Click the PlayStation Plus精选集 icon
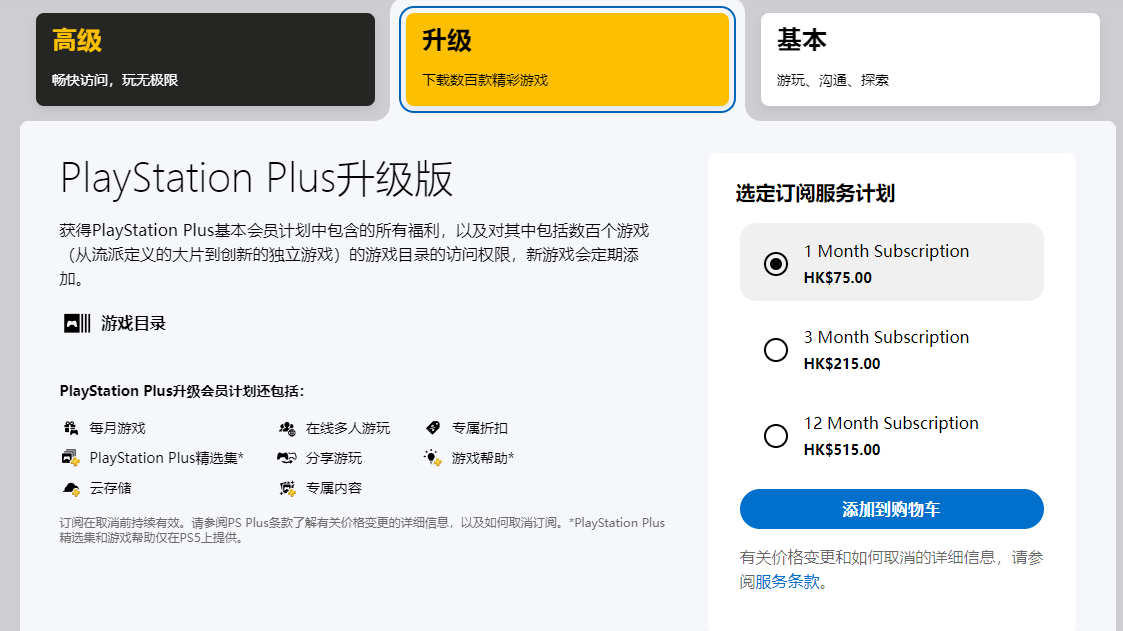Image resolution: width=1123 pixels, height=631 pixels. coord(70,457)
